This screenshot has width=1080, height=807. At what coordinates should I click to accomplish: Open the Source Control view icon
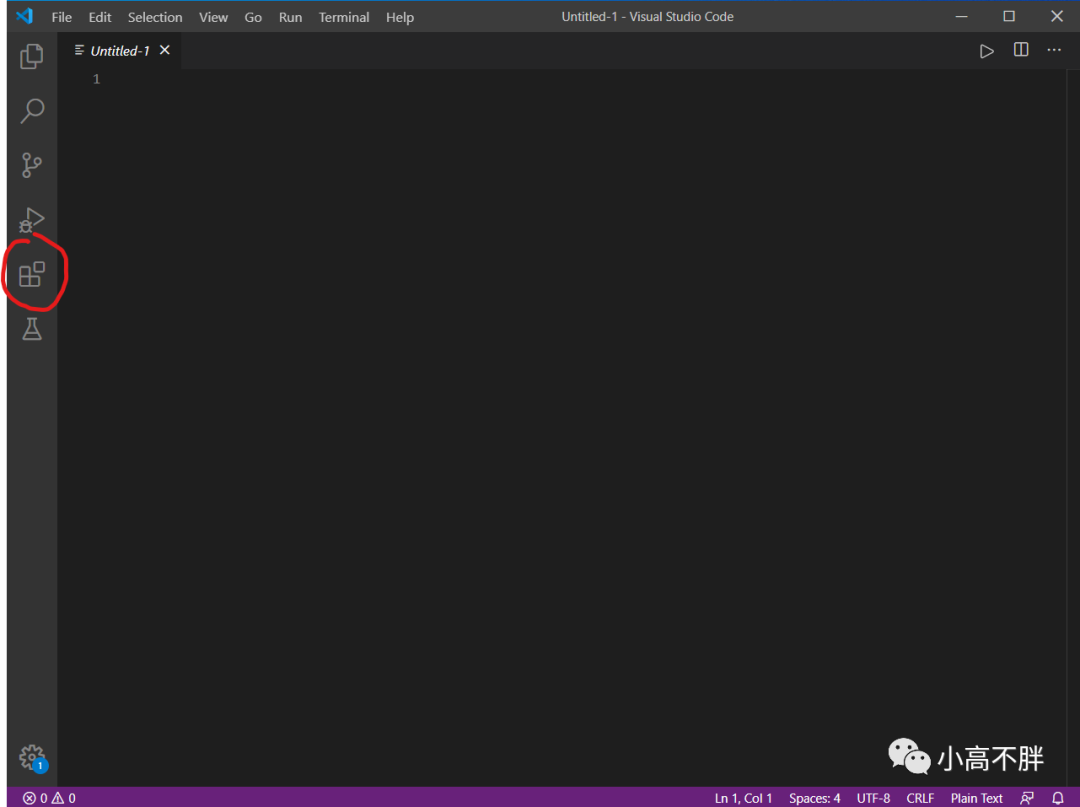[x=32, y=165]
